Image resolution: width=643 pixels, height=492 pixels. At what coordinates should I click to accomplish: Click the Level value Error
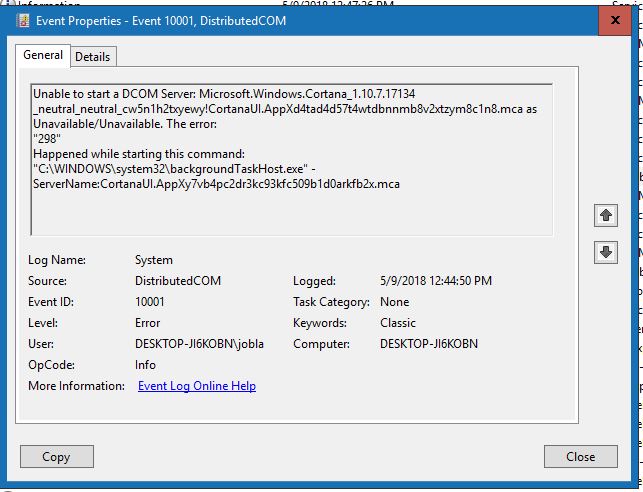pos(148,323)
